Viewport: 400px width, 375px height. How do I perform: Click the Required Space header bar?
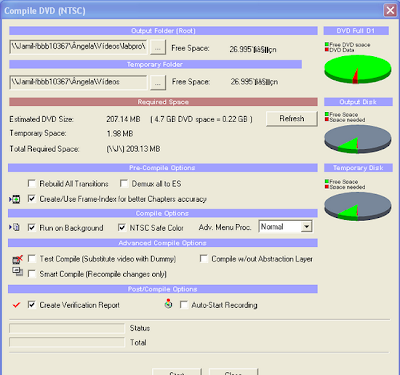[x=163, y=102]
